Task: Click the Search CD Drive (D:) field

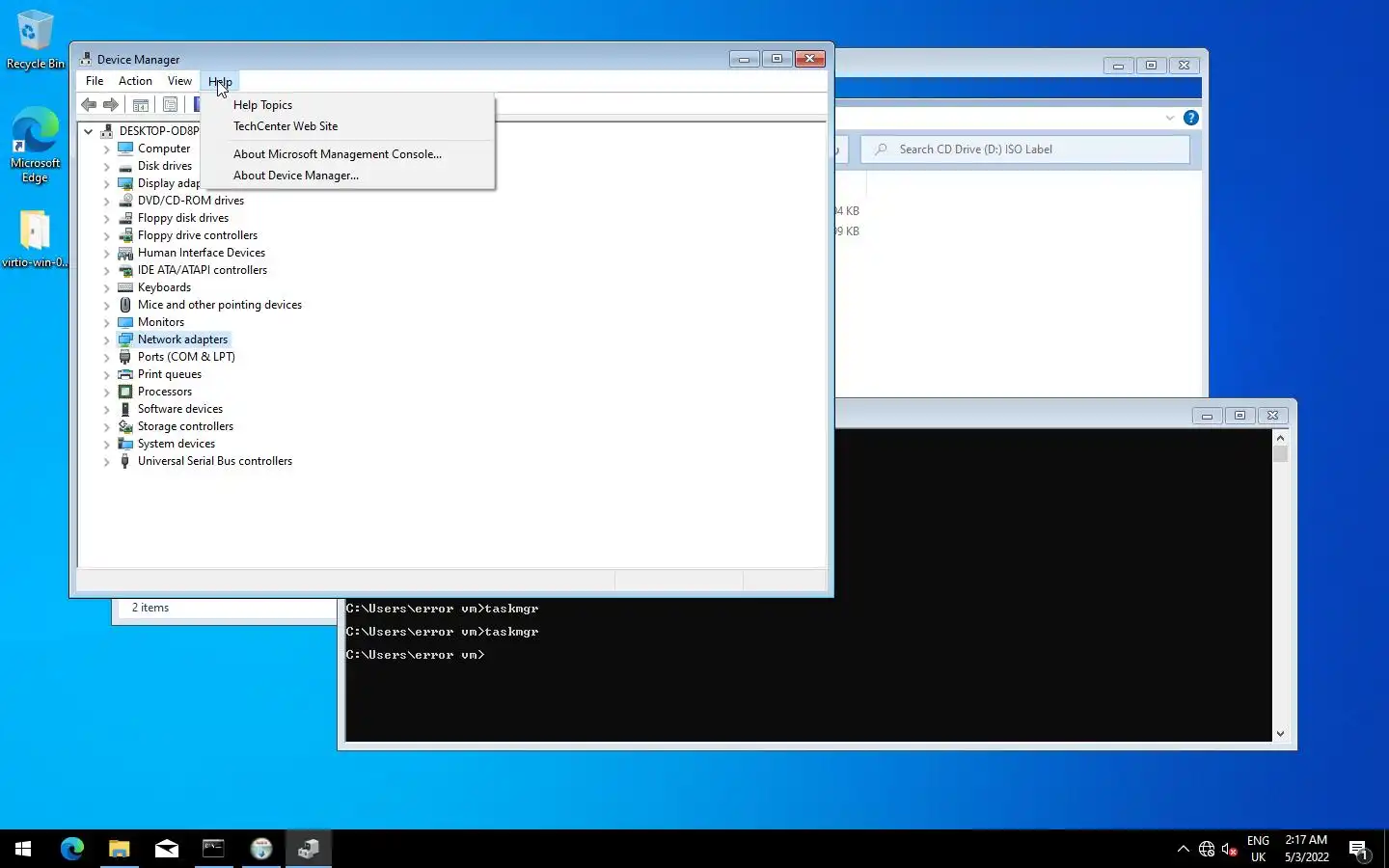Action: (x=1025, y=149)
